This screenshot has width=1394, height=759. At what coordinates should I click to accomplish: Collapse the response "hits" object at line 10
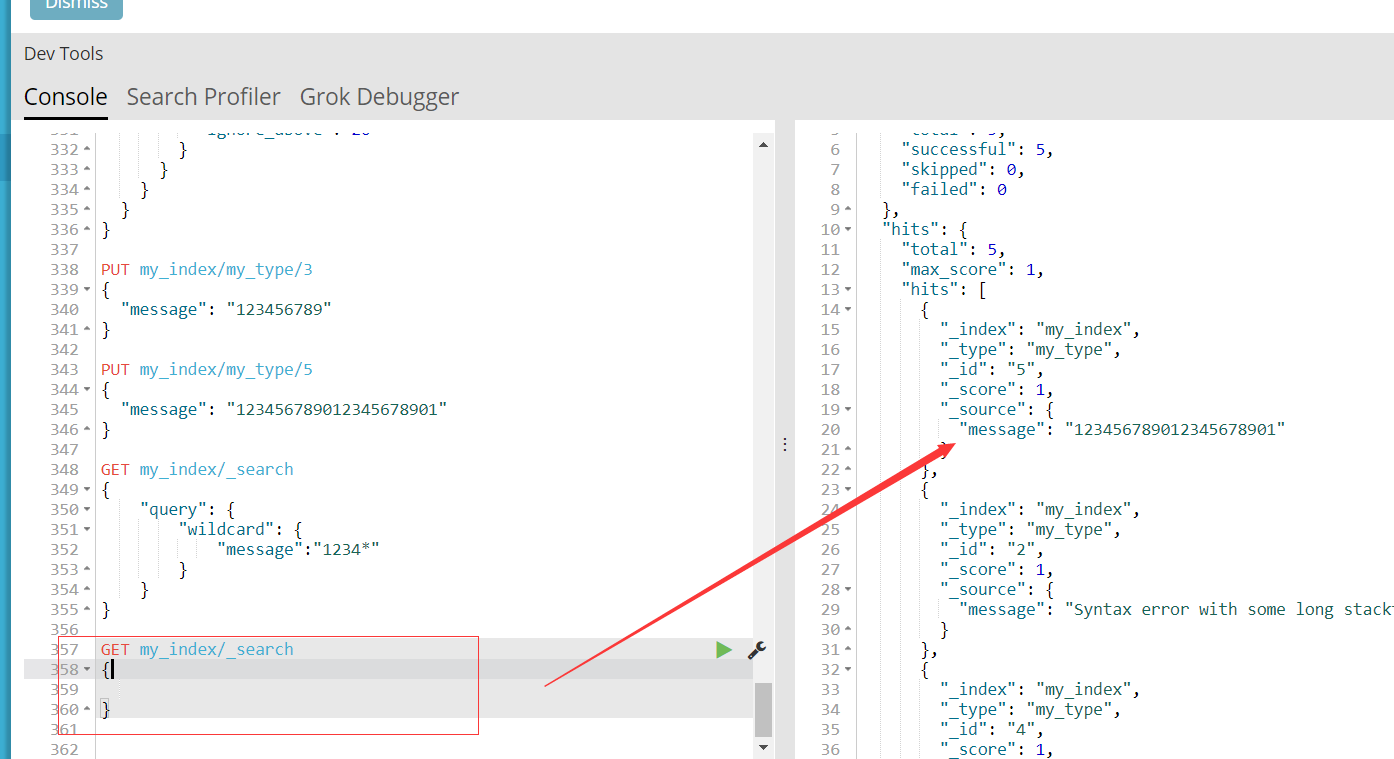[x=849, y=230]
